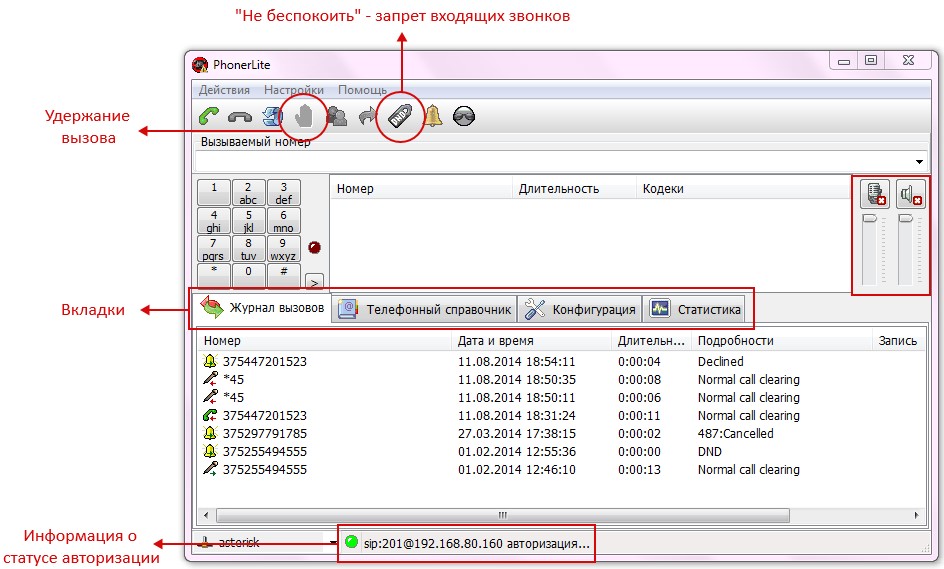Click bell icon of 375447201523 Declined row
The width and height of the screenshot is (944, 569).
click(210, 361)
